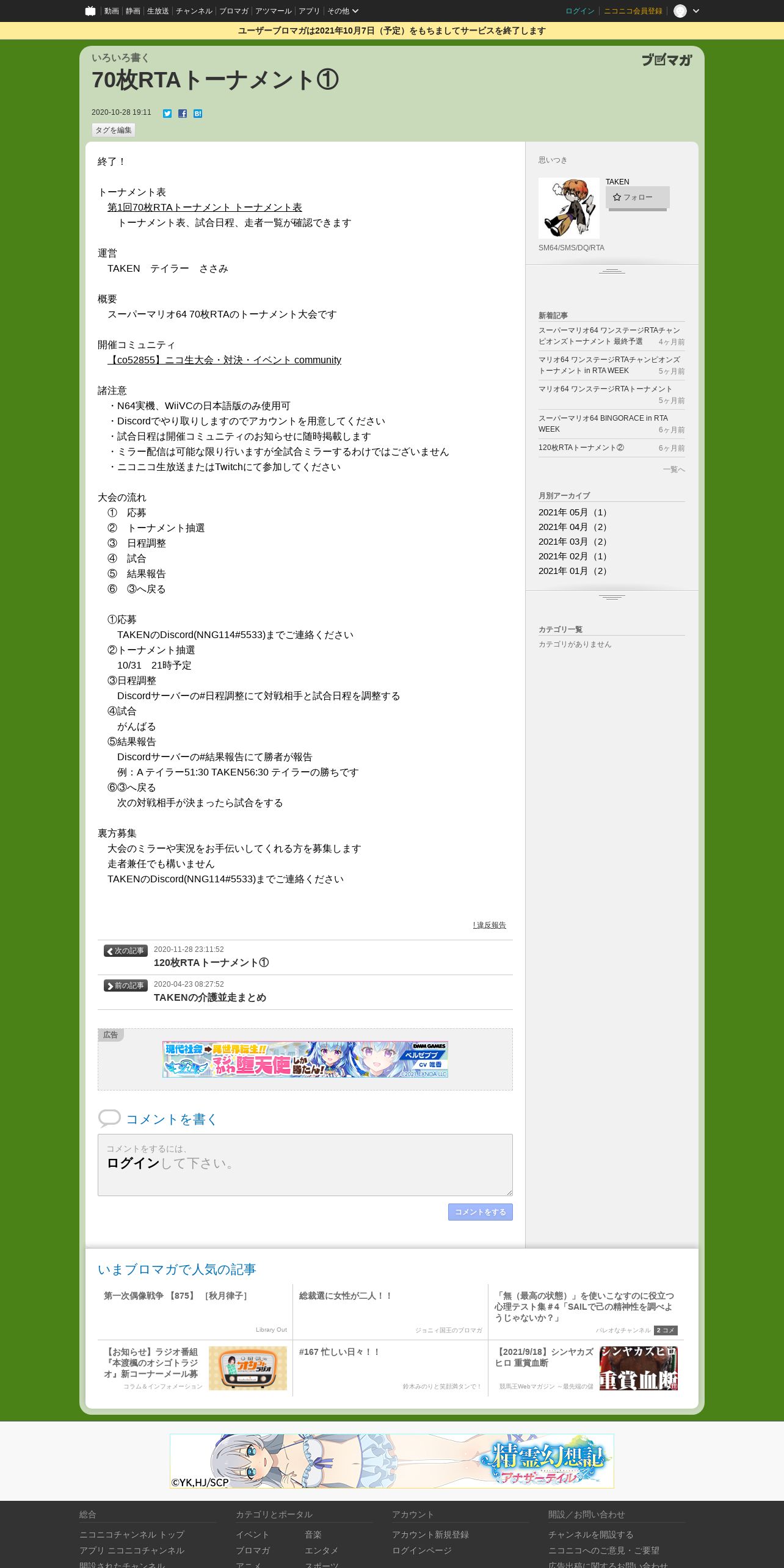The image size is (784, 1568).
Task: Click the 堕天使 game ad banner
Action: [x=305, y=1059]
